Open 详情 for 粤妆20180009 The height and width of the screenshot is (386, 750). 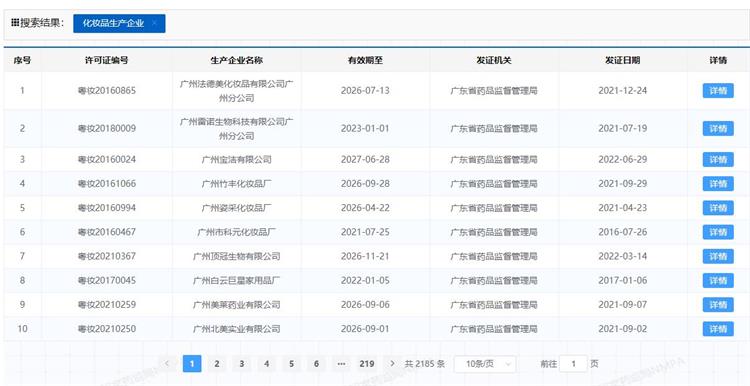pos(718,128)
